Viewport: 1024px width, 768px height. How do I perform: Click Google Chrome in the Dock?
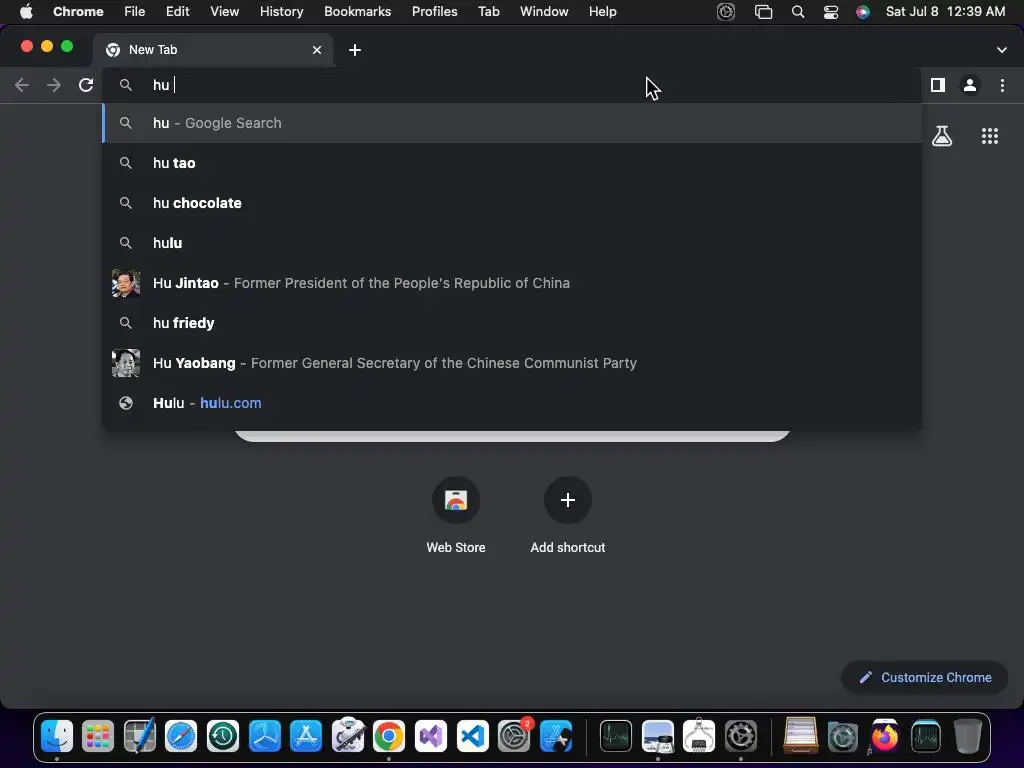389,736
